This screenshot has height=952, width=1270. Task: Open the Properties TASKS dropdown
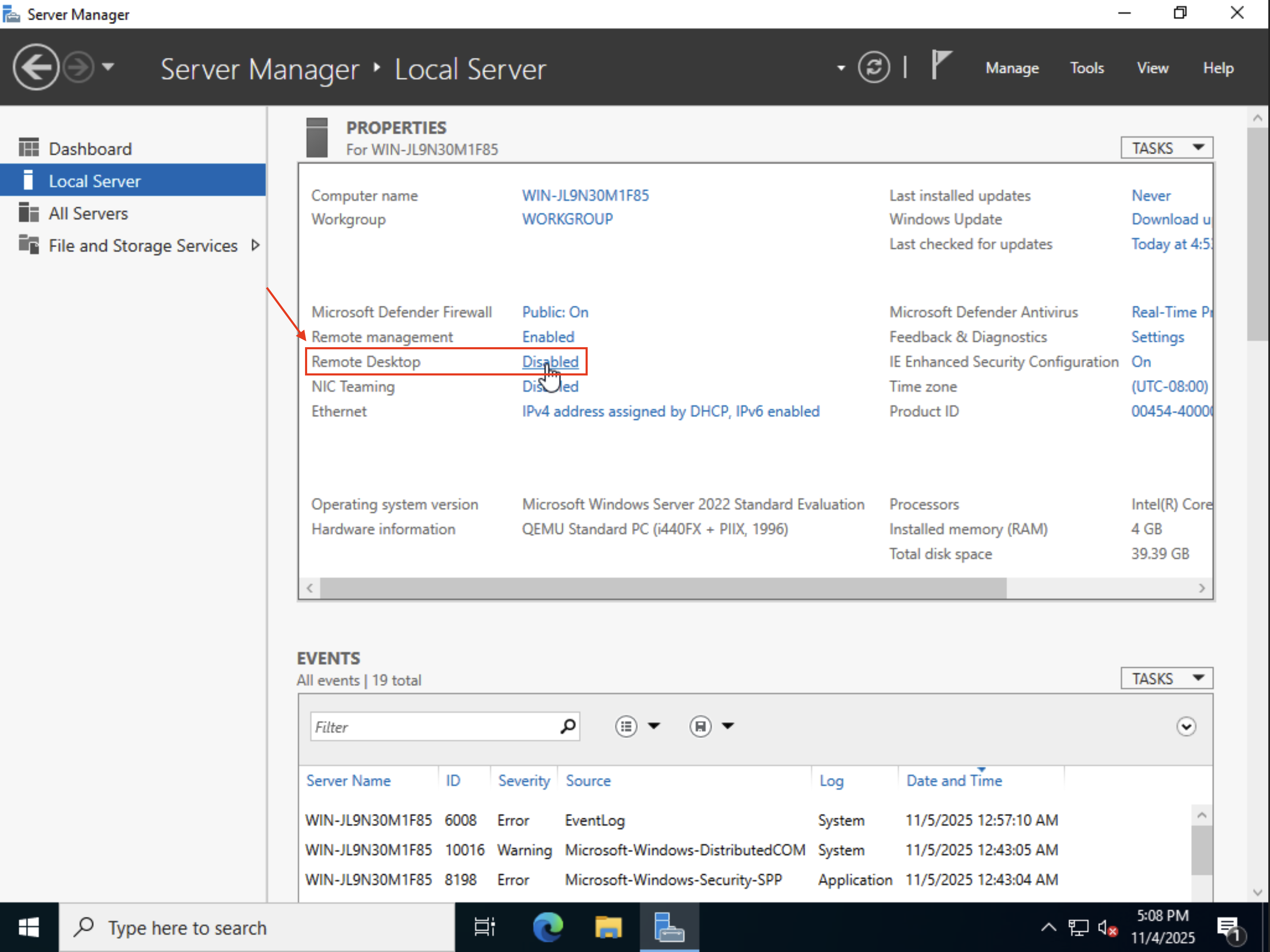click(1166, 147)
